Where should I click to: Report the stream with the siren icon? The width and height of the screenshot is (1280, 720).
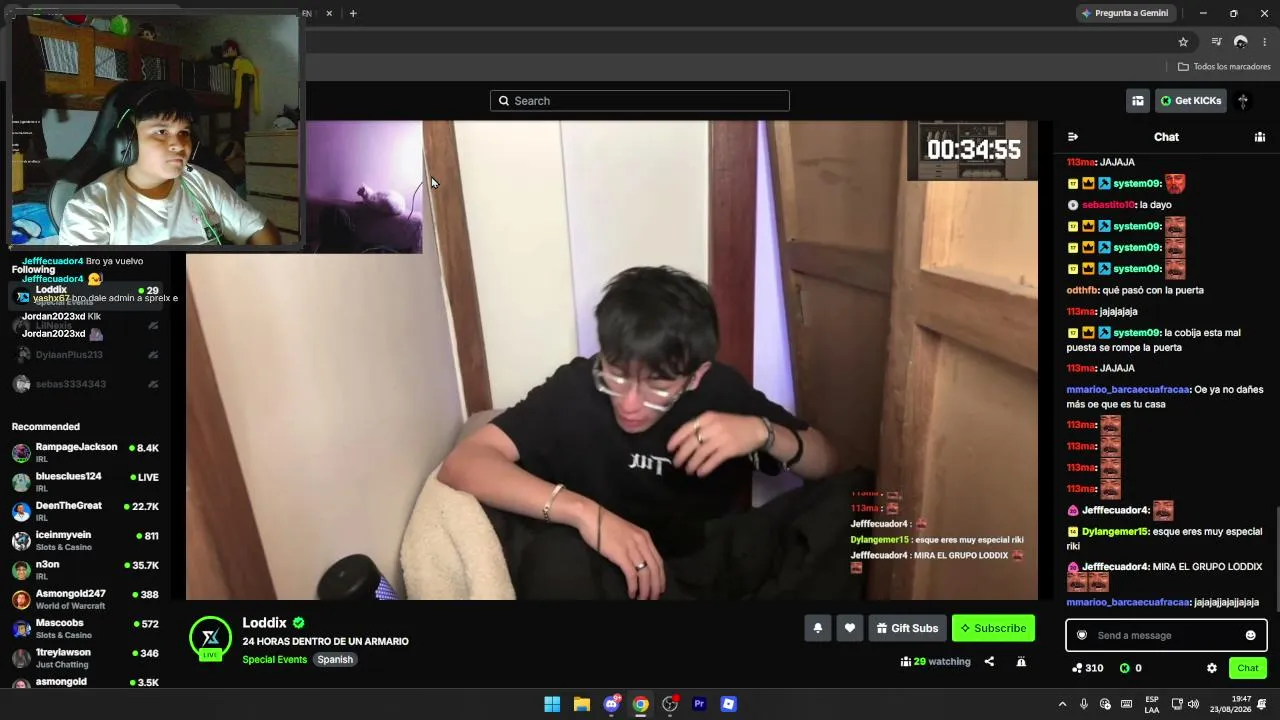(1021, 661)
